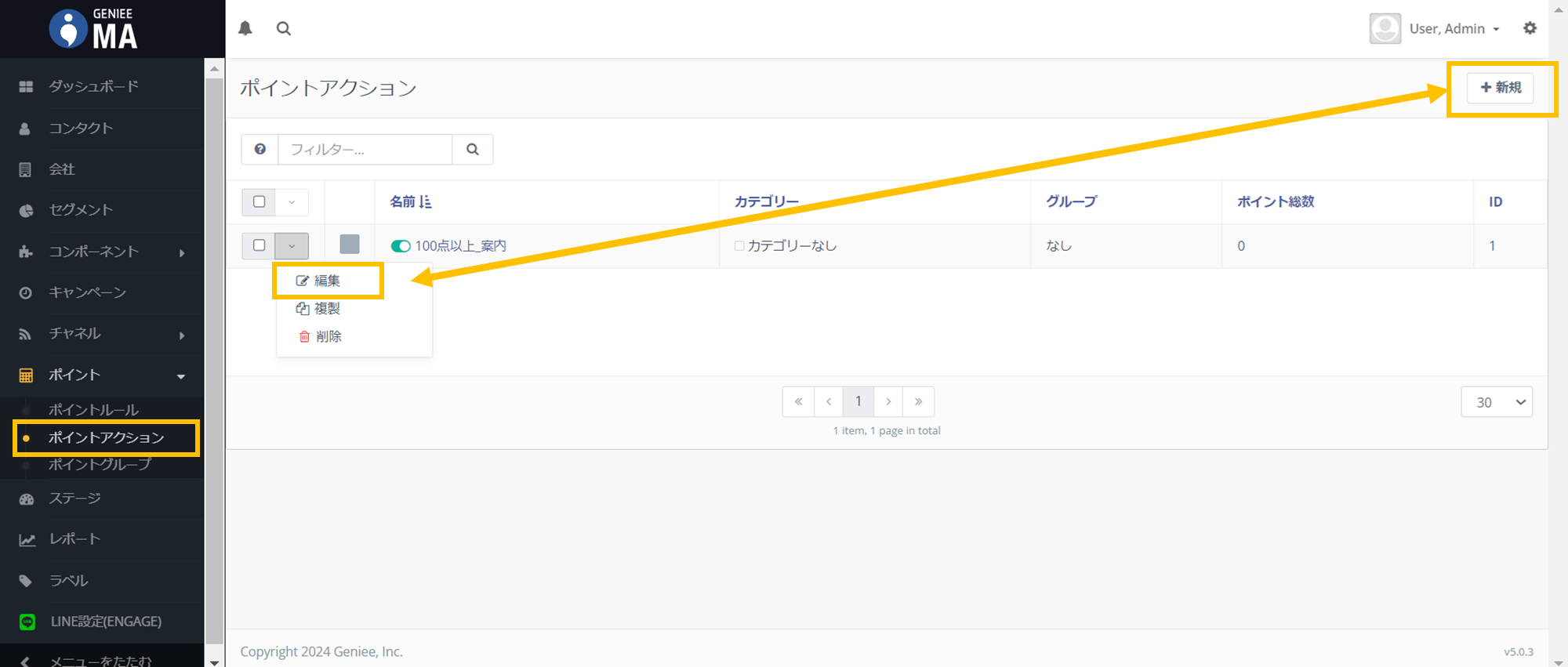The image size is (1568, 667).
Task: Check the select-all checkbox in header
Action: (x=259, y=201)
